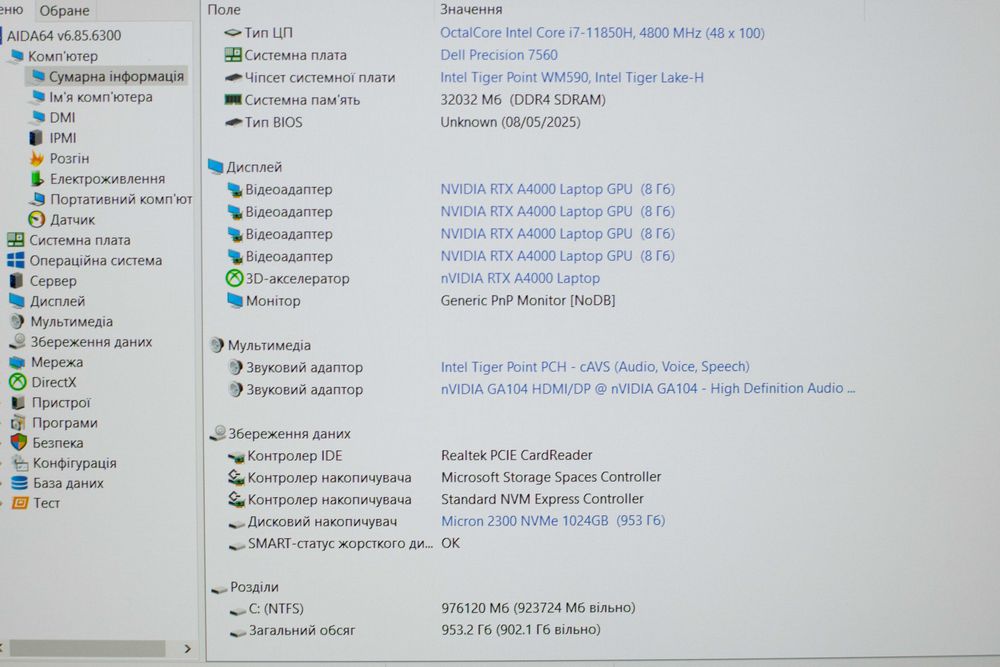Click Standard NVM Express Controller value

click(542, 499)
